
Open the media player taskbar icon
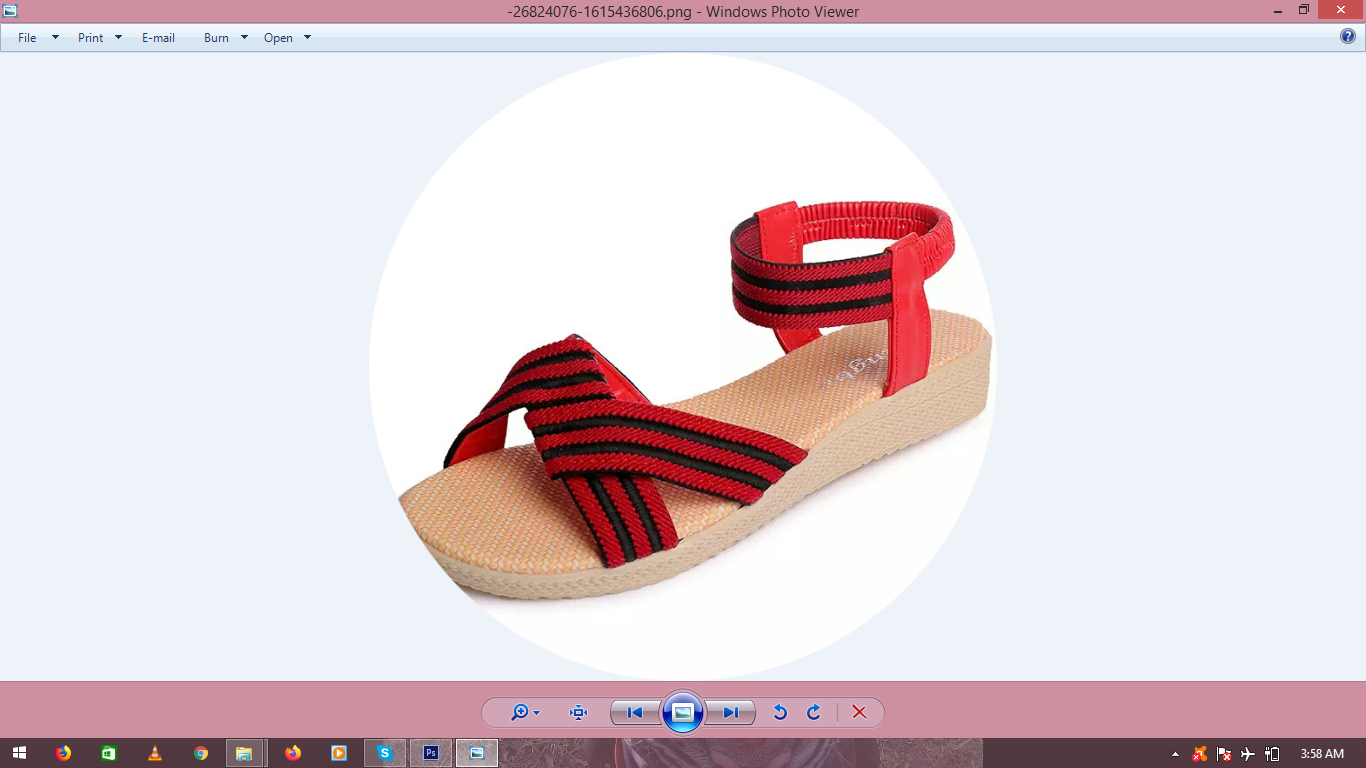[x=339, y=753]
